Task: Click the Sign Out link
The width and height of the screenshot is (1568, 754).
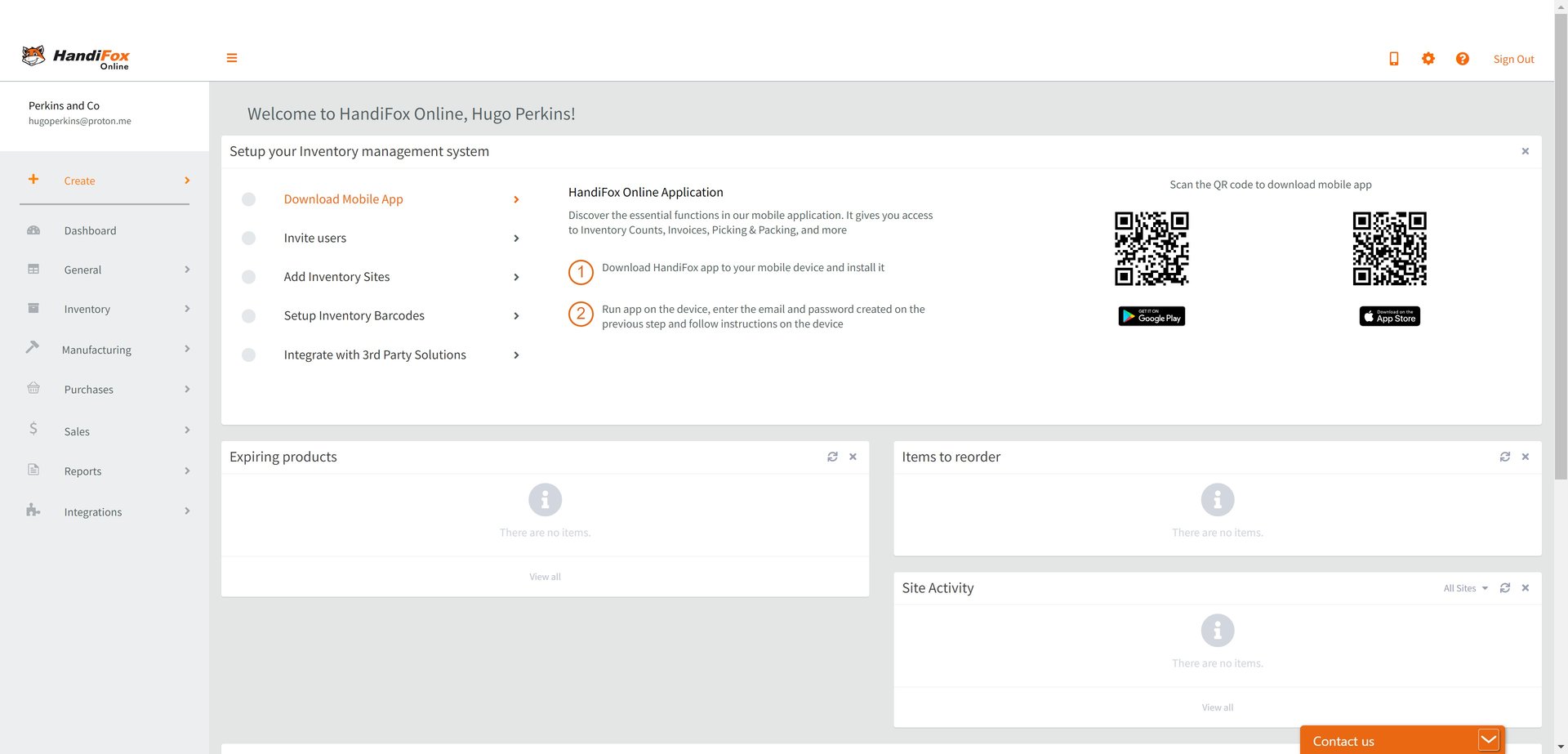Action: click(1513, 59)
